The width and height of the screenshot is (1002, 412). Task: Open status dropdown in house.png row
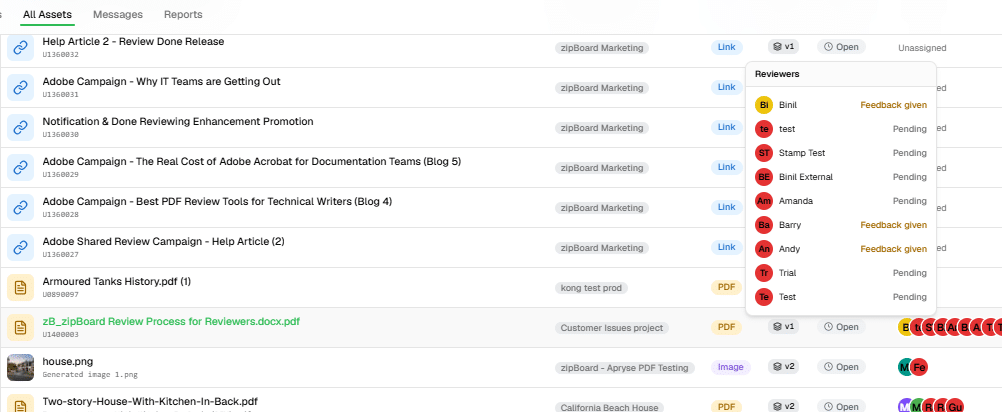click(x=841, y=367)
